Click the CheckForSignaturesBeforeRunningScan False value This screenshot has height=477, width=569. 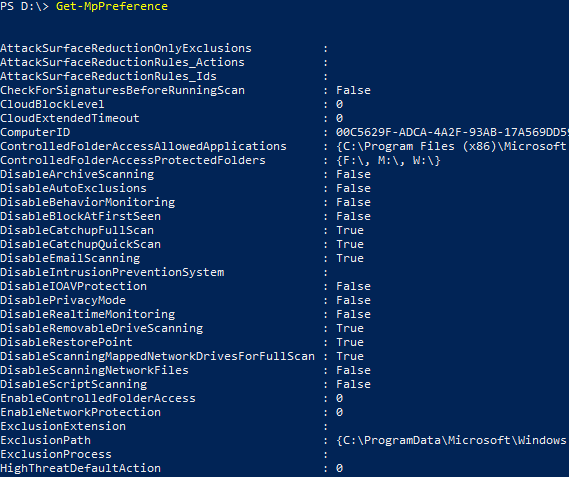click(353, 90)
